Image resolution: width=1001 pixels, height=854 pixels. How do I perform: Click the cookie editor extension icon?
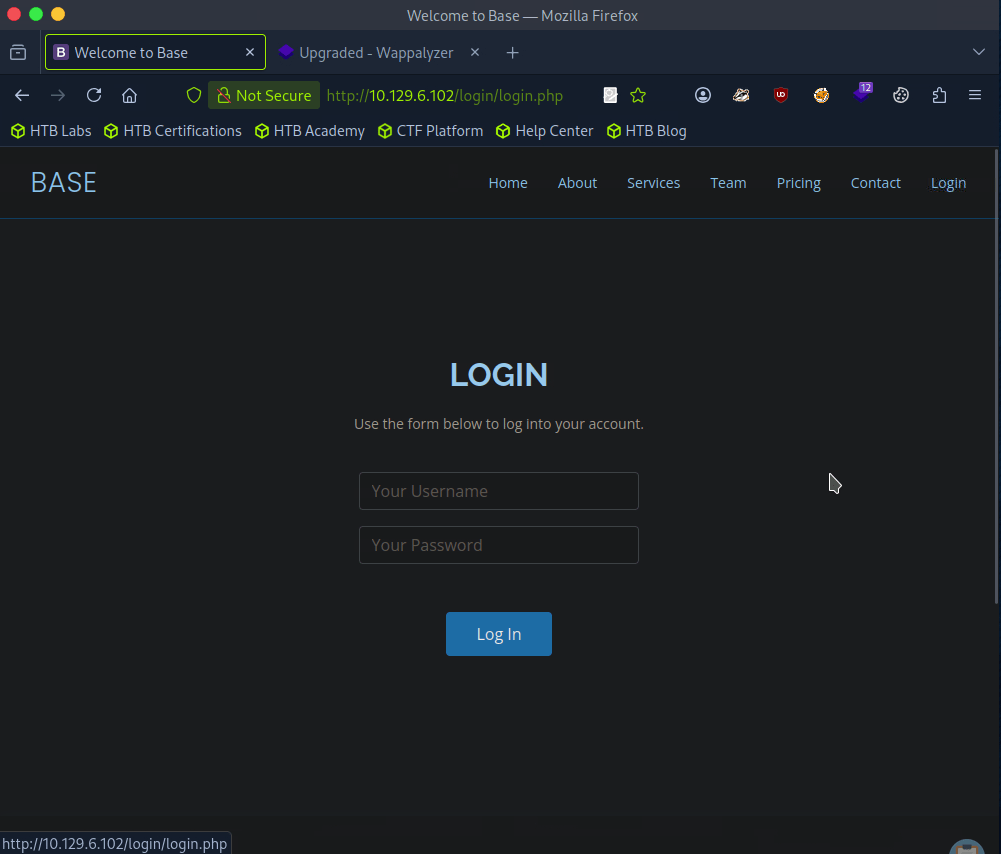[901, 95]
